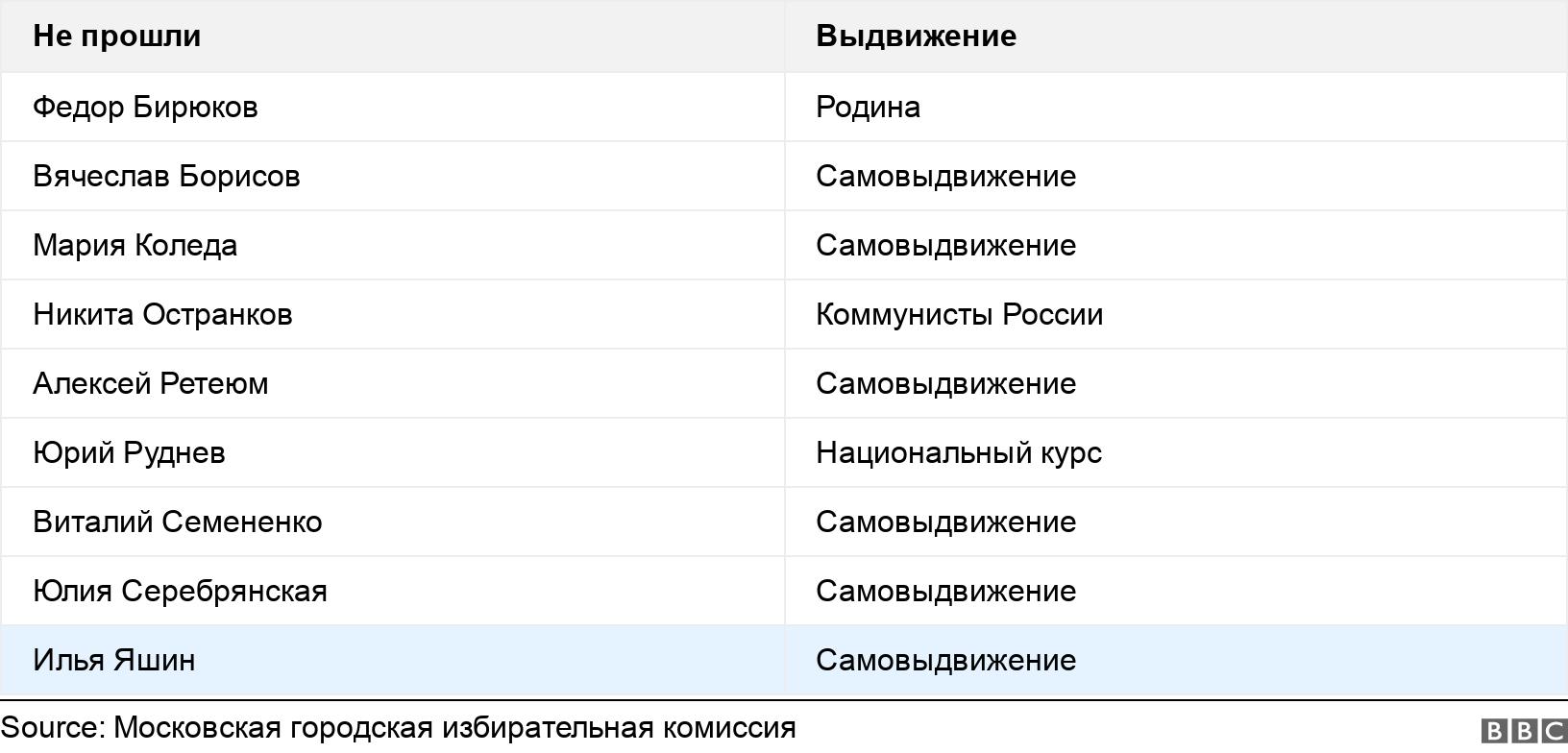The image size is (1568, 753).
Task: Click the Source text about Московская избирательная комиссия
Action: pos(399,728)
